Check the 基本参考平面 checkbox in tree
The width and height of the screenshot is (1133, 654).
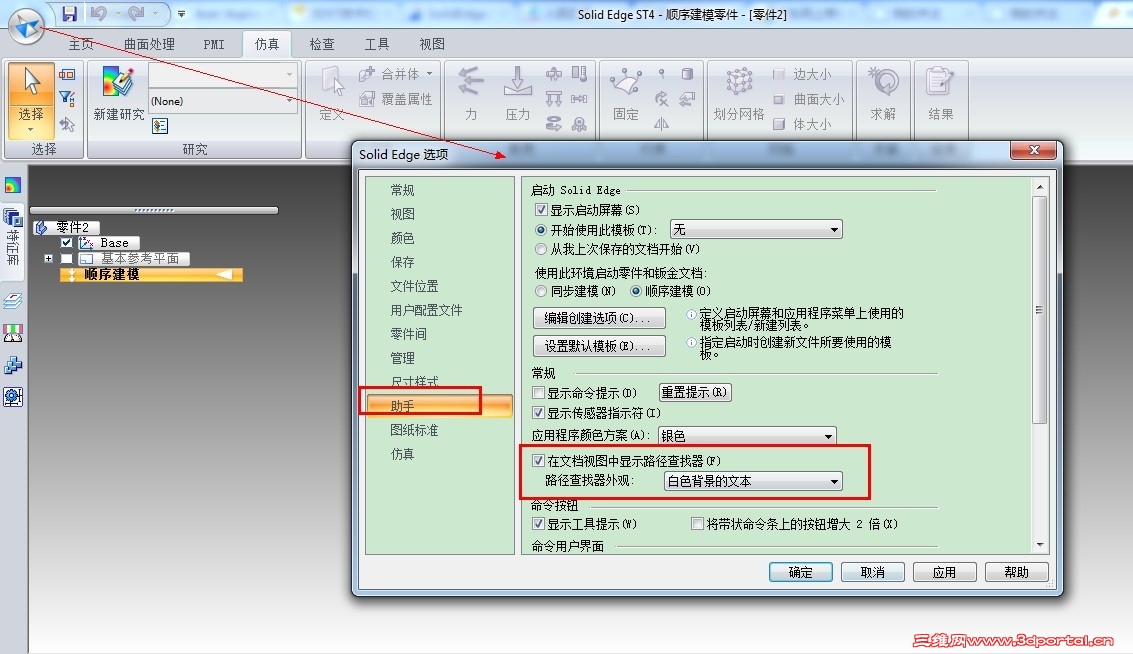click(x=66, y=259)
